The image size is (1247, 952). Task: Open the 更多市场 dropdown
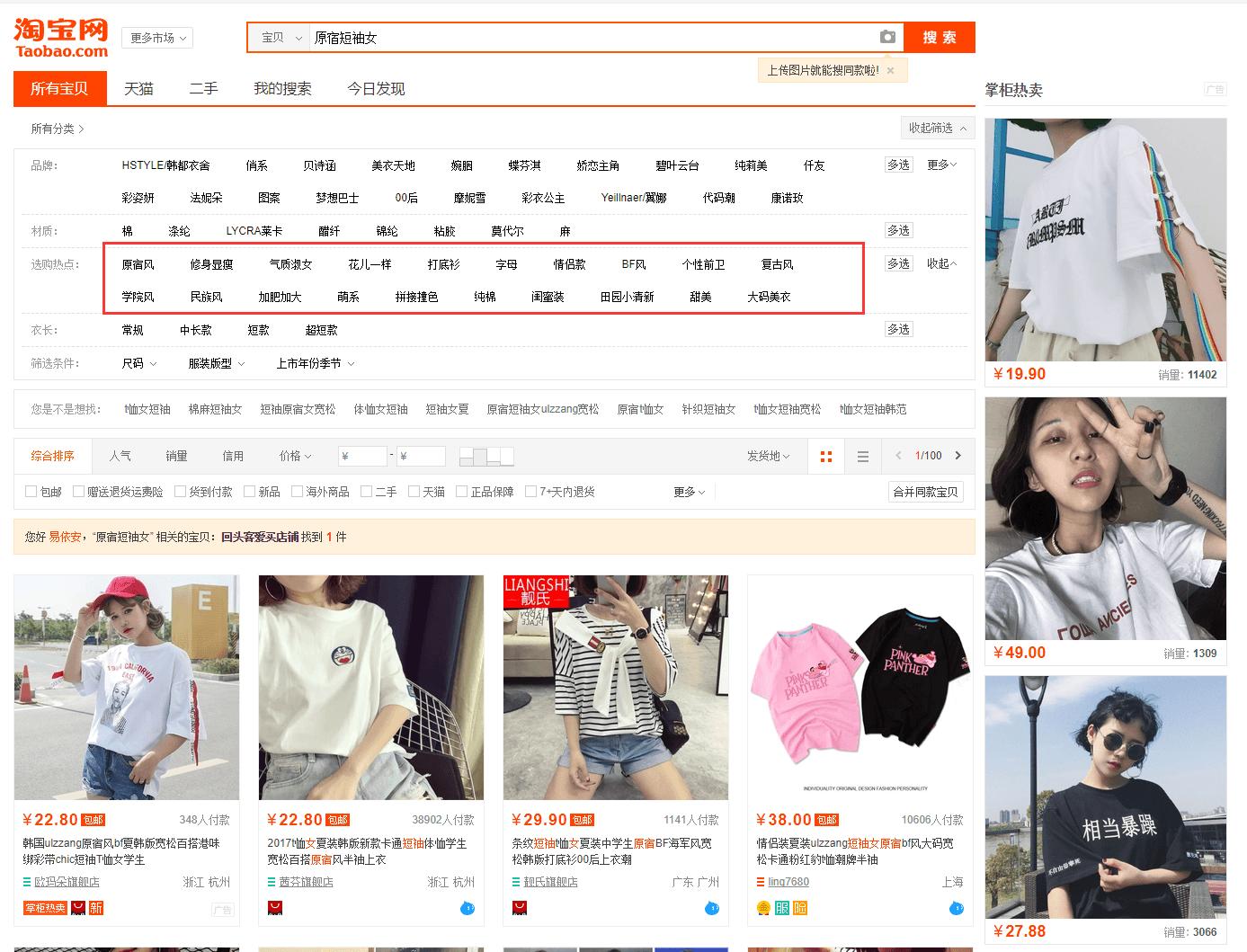point(156,38)
